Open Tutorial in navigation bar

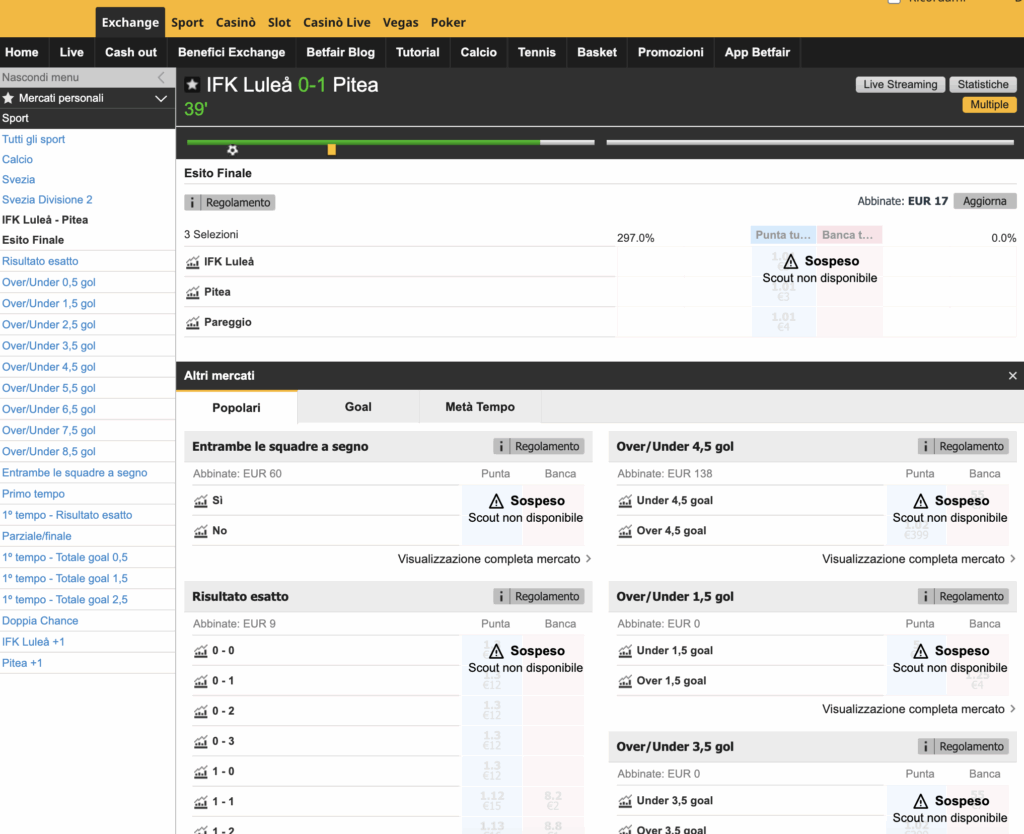(417, 52)
